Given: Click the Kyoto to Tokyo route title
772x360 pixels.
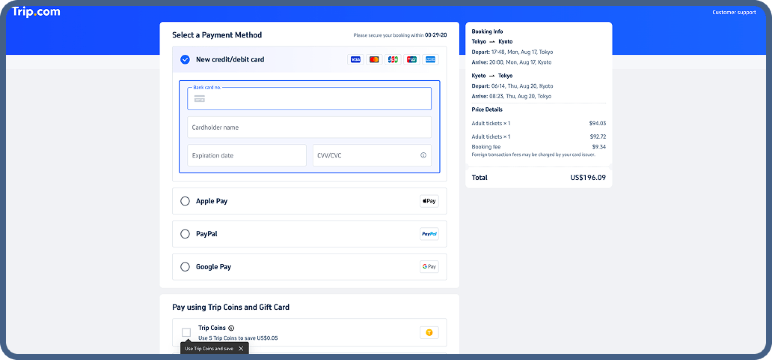Looking at the screenshot, I should pyautogui.click(x=492, y=75).
